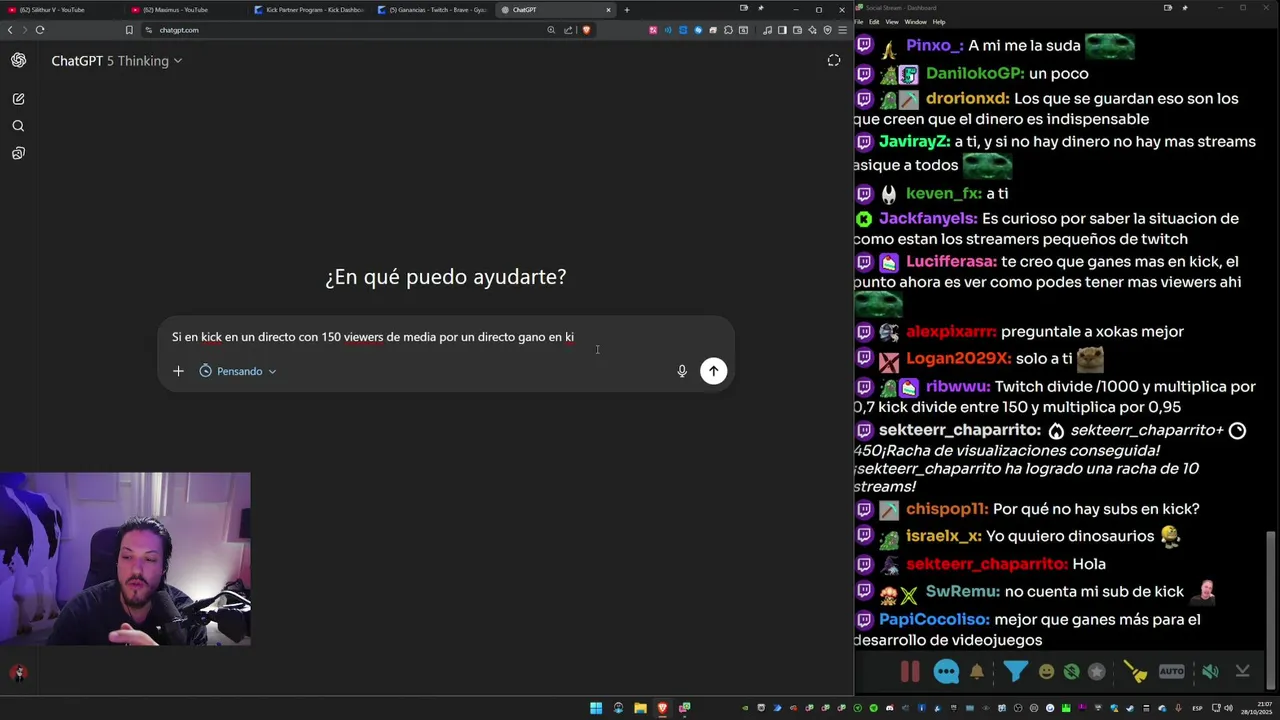Open Window menu in Social Stream window
This screenshot has height=720, width=1280.
915,22
